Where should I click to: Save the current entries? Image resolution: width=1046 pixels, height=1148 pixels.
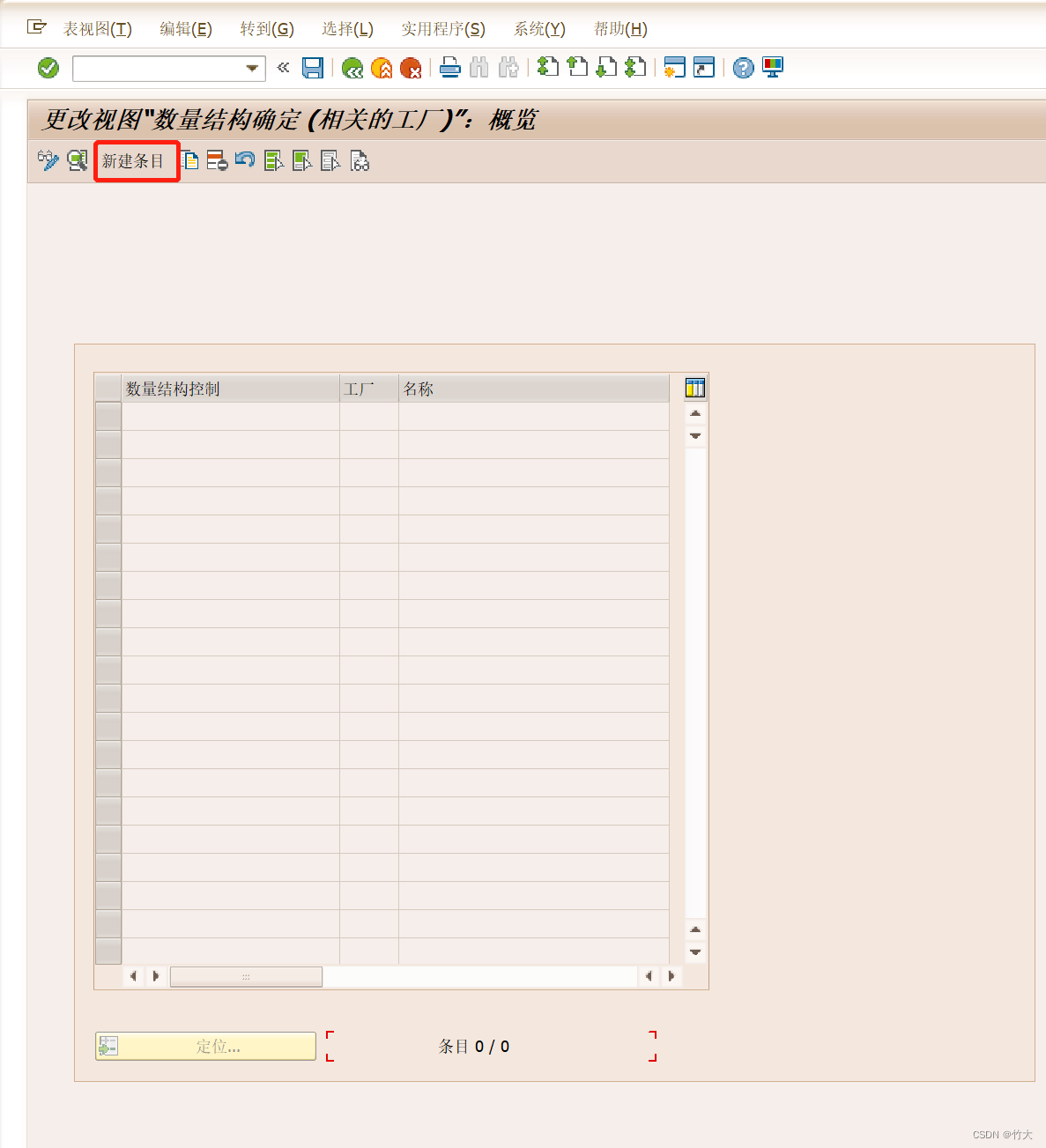pyautogui.click(x=312, y=68)
